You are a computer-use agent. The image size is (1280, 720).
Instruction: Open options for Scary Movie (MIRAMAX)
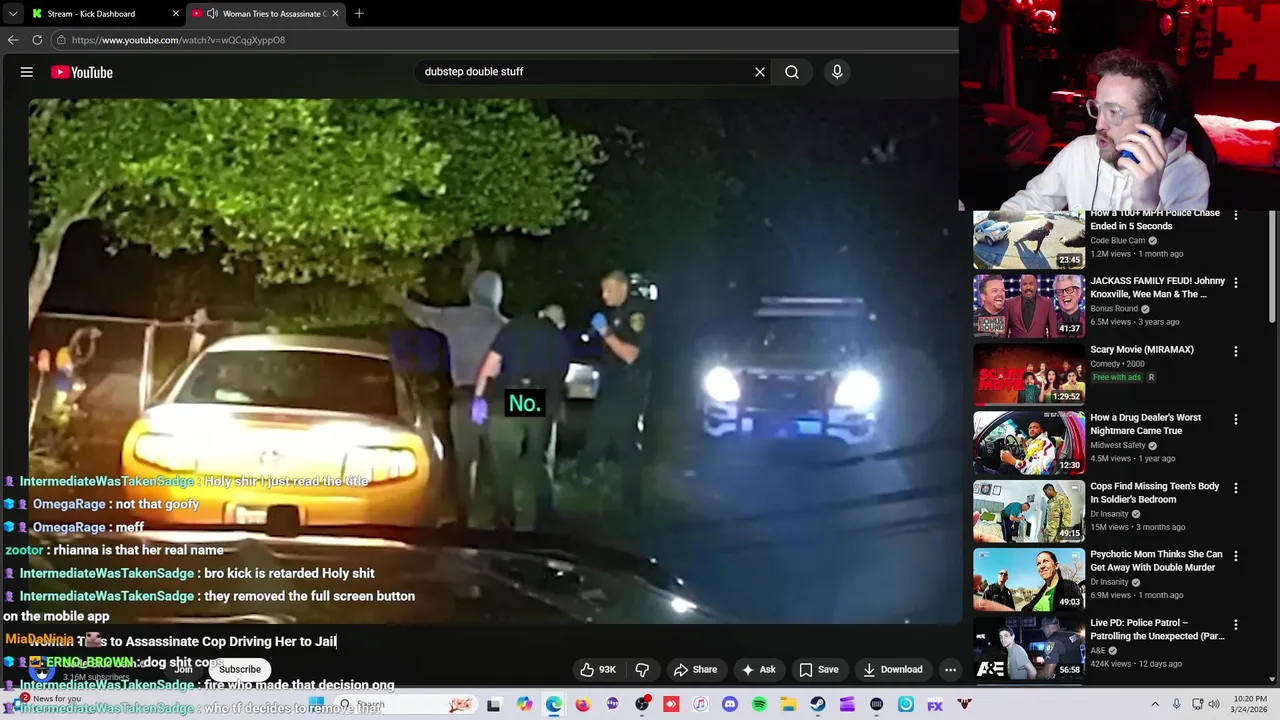(x=1236, y=352)
